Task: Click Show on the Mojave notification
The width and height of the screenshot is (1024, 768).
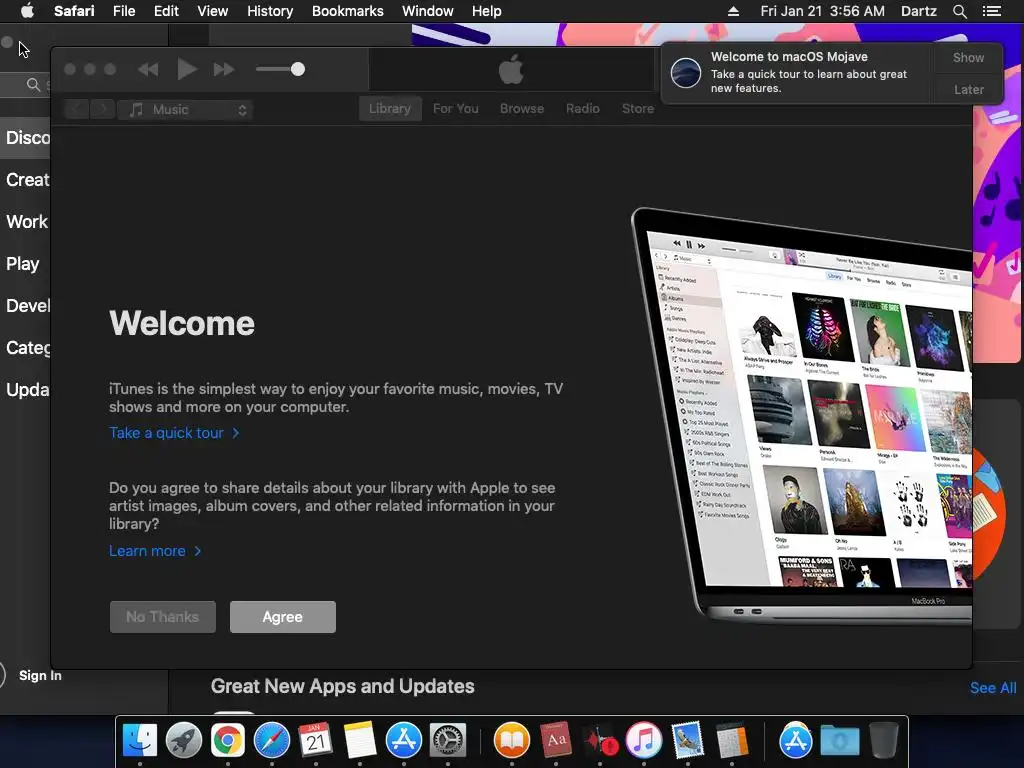Action: [968, 57]
